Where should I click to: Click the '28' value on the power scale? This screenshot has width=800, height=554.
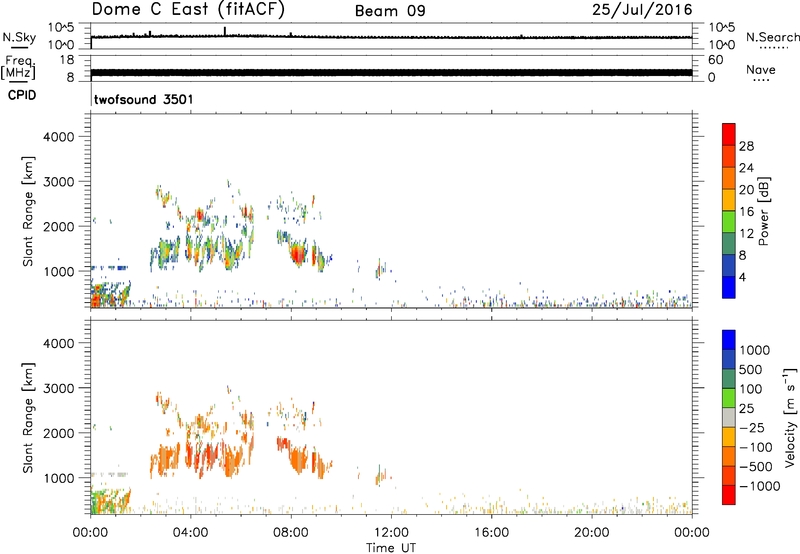[746, 146]
